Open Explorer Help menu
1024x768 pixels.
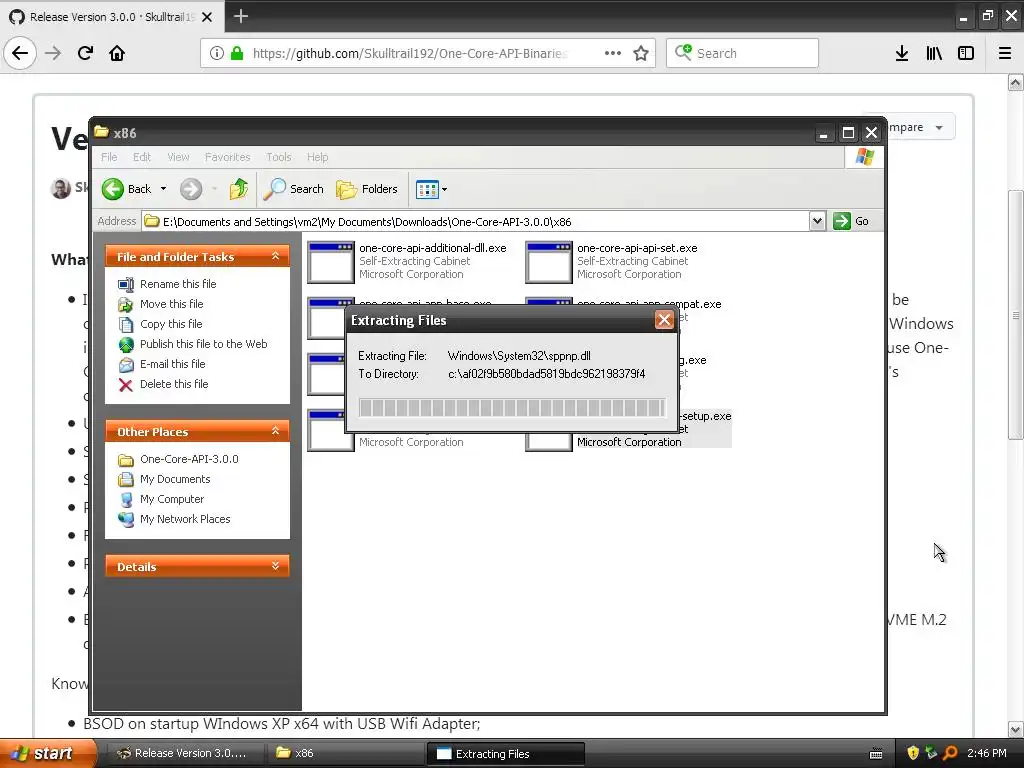pos(317,157)
